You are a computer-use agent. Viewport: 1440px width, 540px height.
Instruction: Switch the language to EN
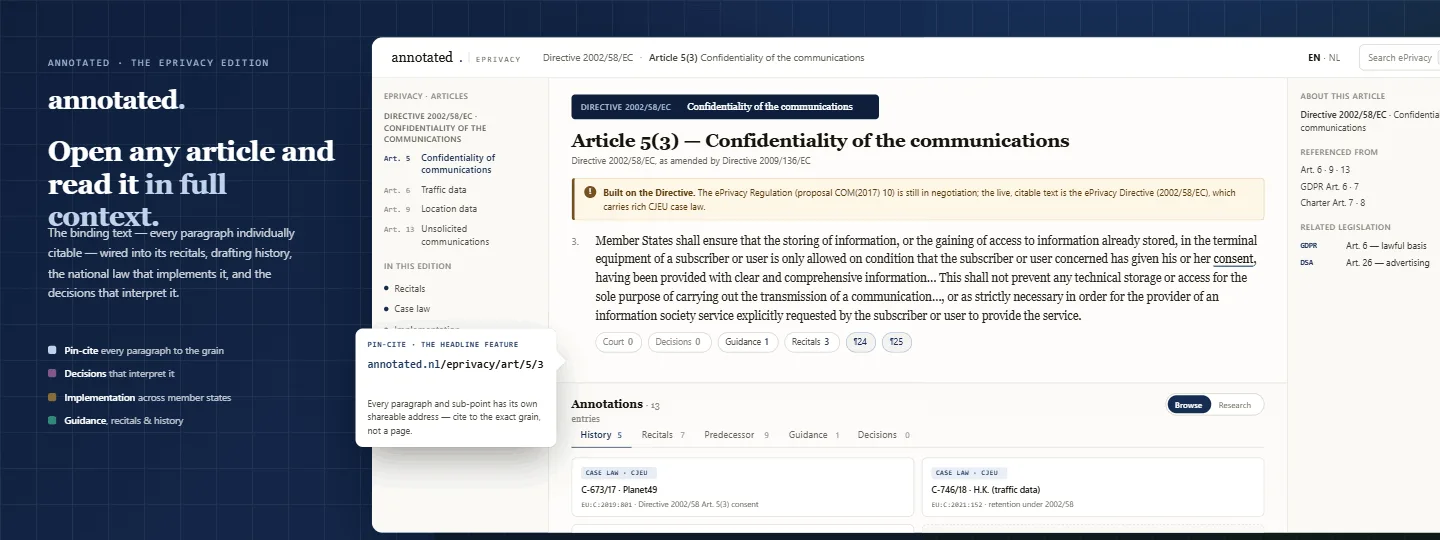[x=1314, y=58]
